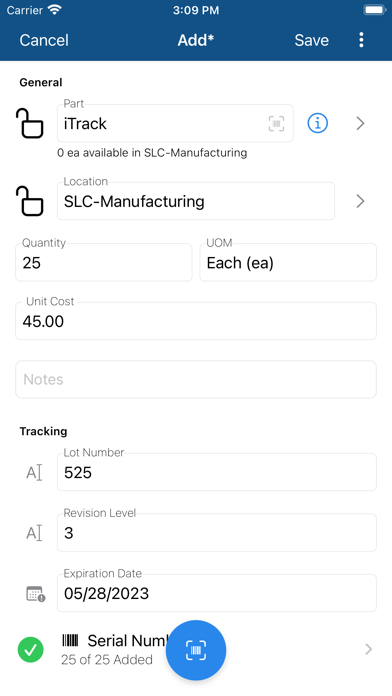Screen dimensions: 392x696
Task: Toggle the lock icon beside Part
Action: point(30,124)
